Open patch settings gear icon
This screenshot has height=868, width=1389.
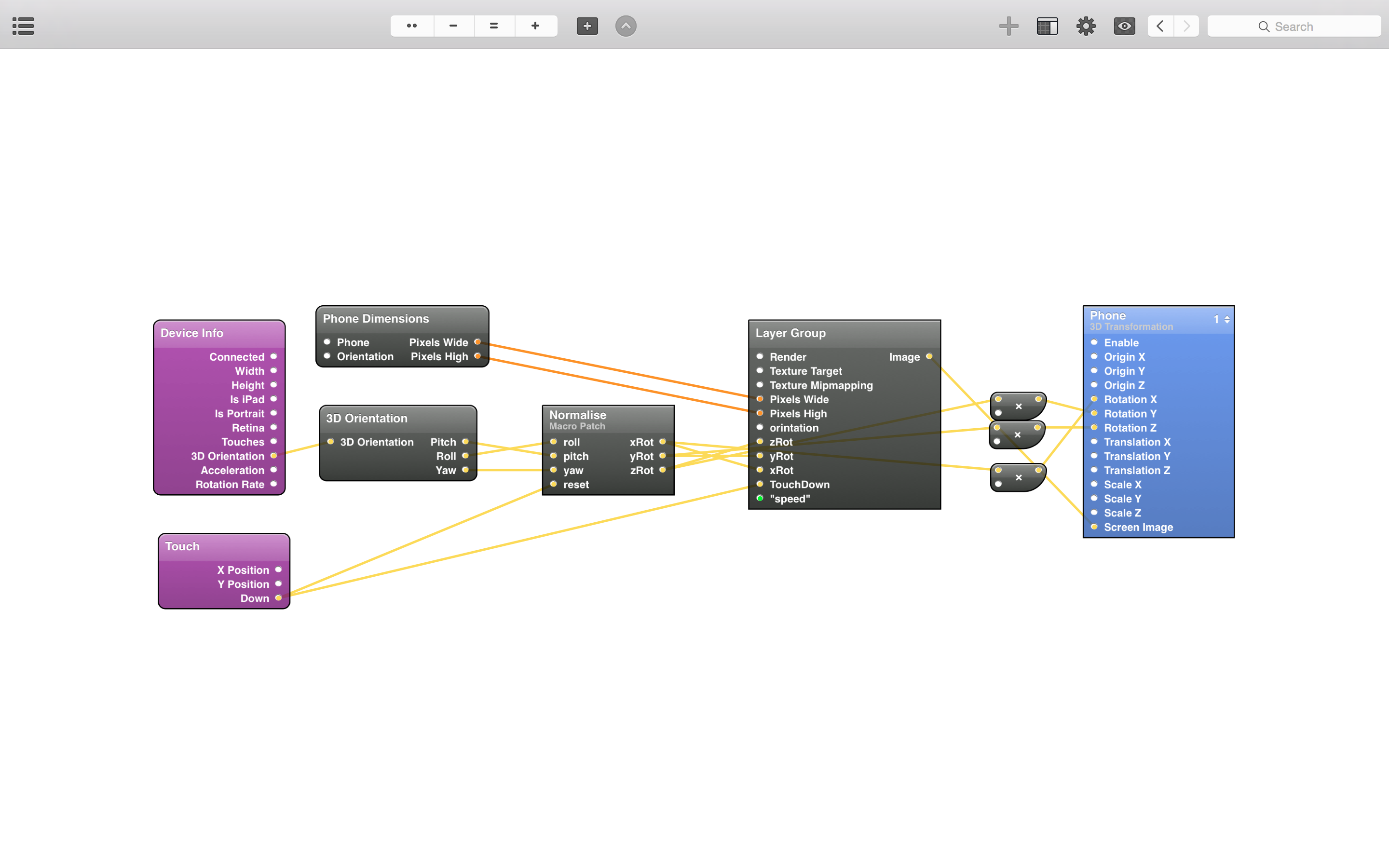(x=1085, y=26)
